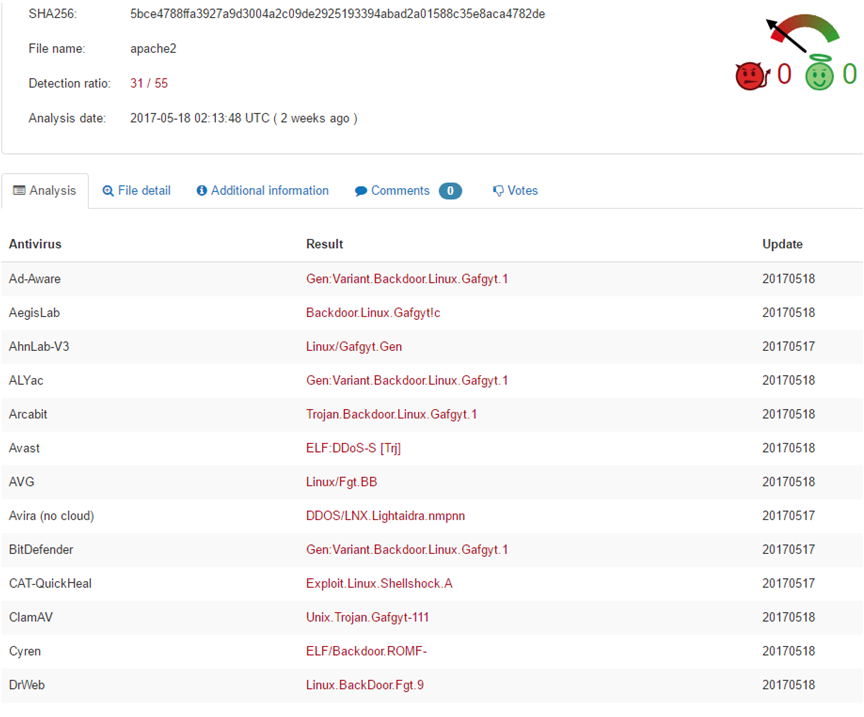Click the community score gauge meter
864x717 pixels.
click(x=804, y=32)
